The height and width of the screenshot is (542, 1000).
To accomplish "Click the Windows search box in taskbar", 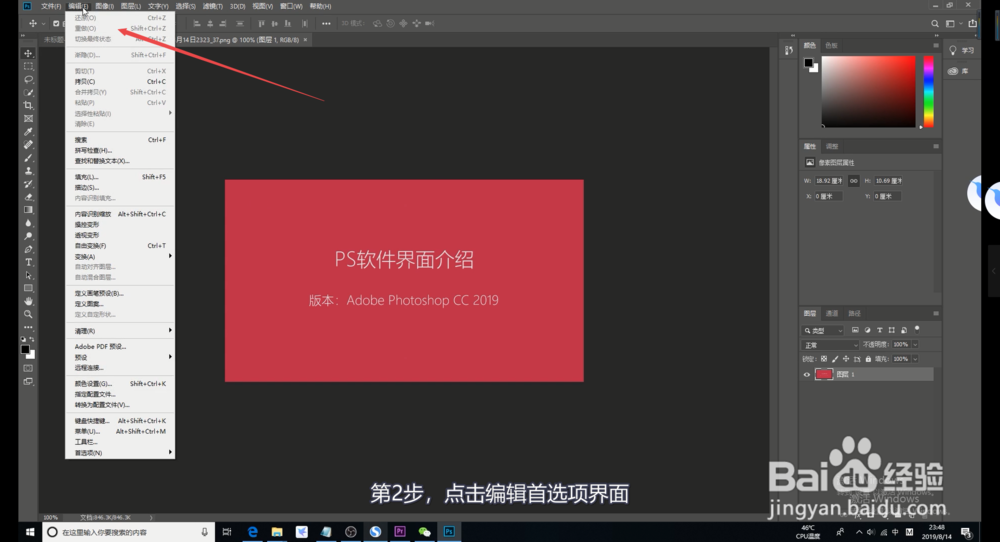I will (128, 532).
